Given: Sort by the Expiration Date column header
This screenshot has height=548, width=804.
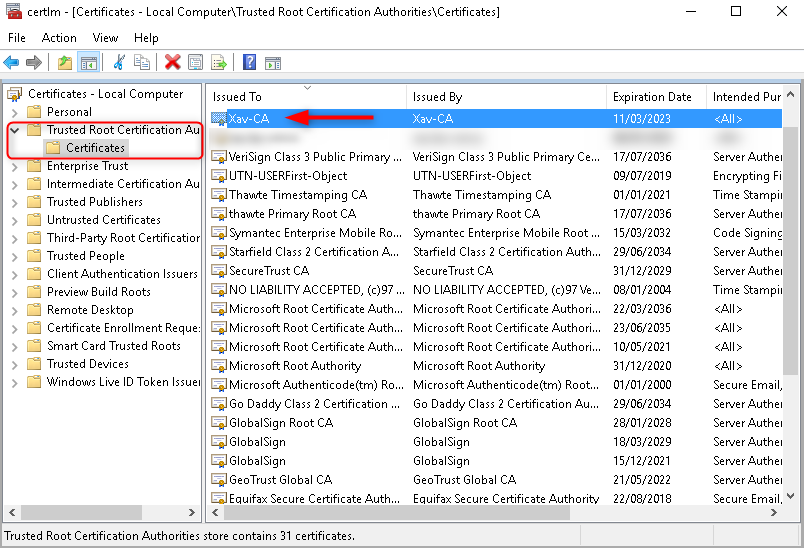Looking at the screenshot, I should [652, 97].
